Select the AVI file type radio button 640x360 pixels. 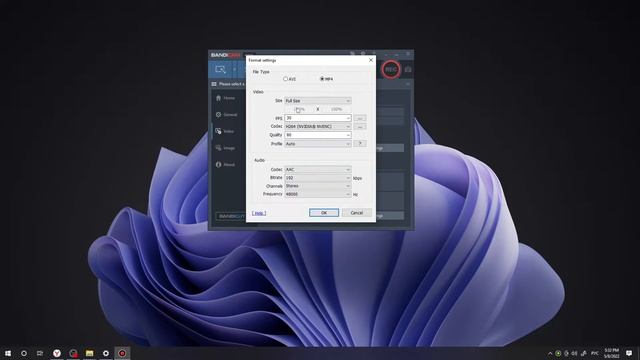point(285,79)
